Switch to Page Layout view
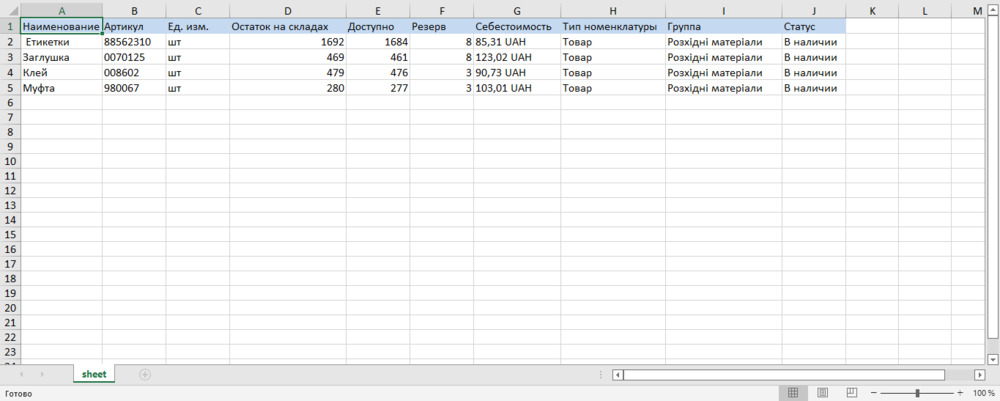 (x=822, y=393)
